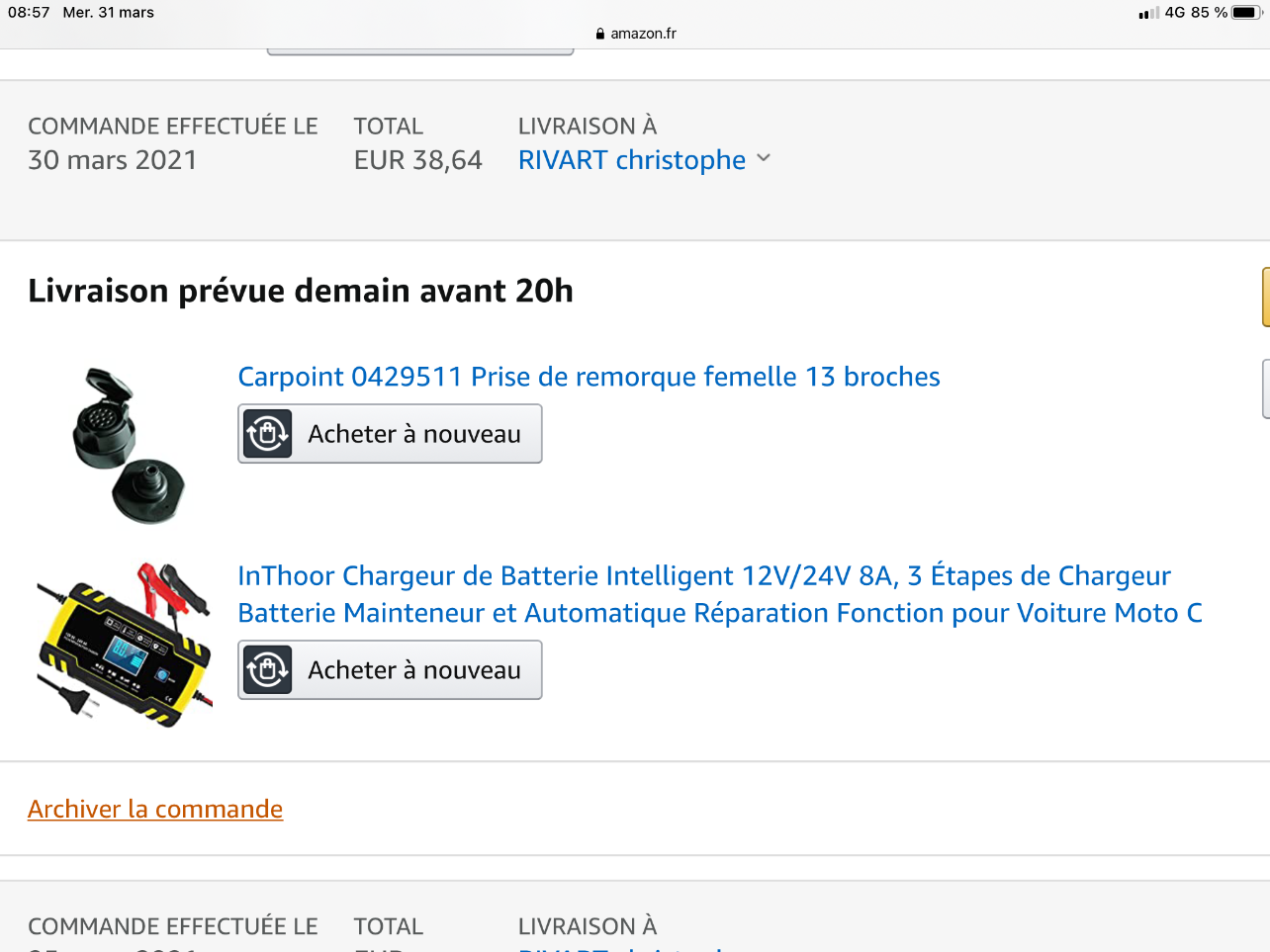Tap the Mer. 31 mars date
Viewport: 1270px width, 952px height.
coord(109,13)
